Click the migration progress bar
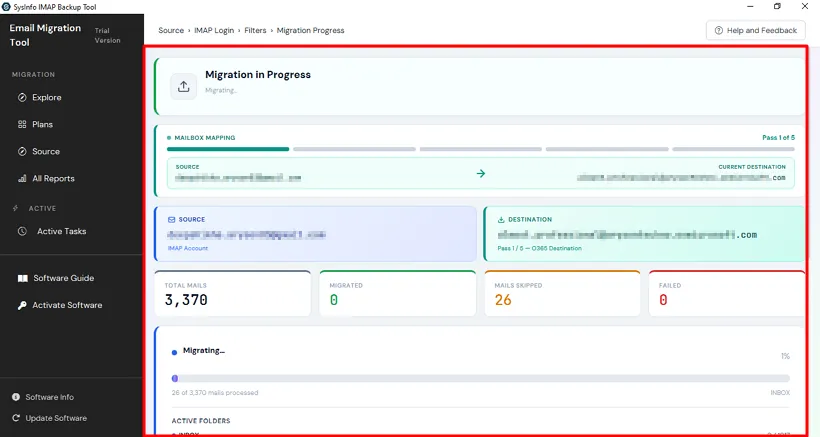 click(481, 378)
